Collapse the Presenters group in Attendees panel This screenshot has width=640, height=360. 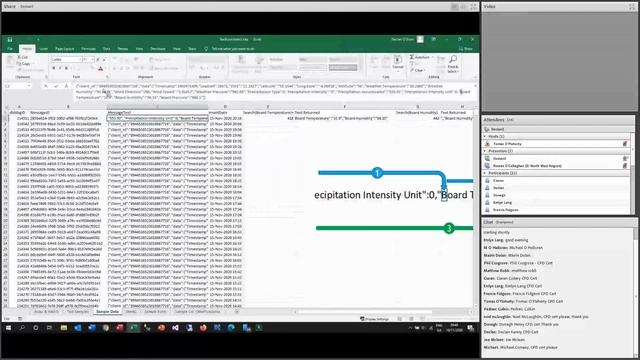[485, 151]
